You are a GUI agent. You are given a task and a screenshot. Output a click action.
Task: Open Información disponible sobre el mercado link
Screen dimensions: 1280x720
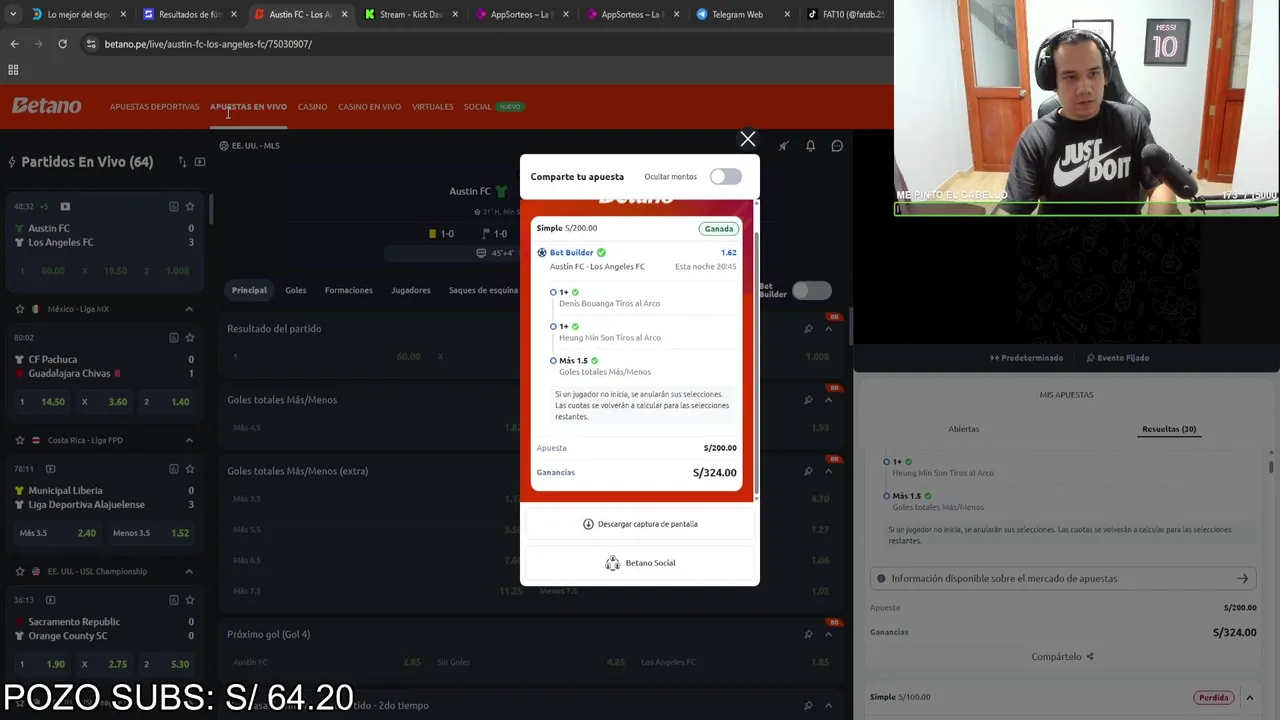tap(1064, 578)
